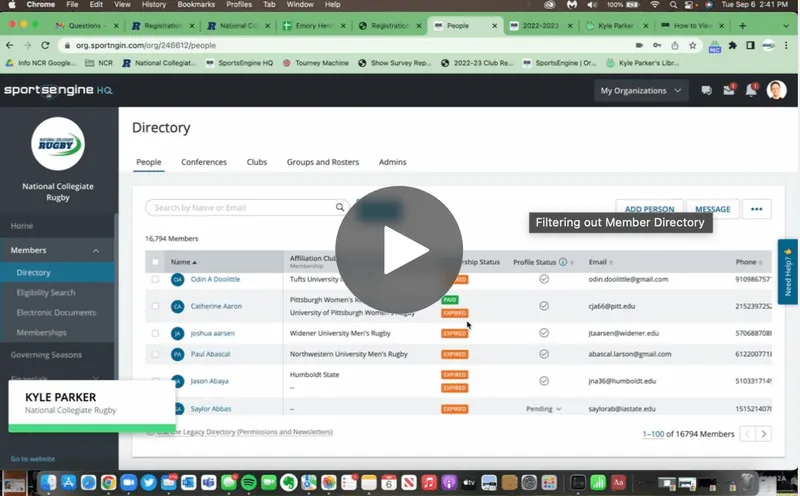Open the notifications bell icon
The height and width of the screenshot is (496, 800).
[751, 90]
